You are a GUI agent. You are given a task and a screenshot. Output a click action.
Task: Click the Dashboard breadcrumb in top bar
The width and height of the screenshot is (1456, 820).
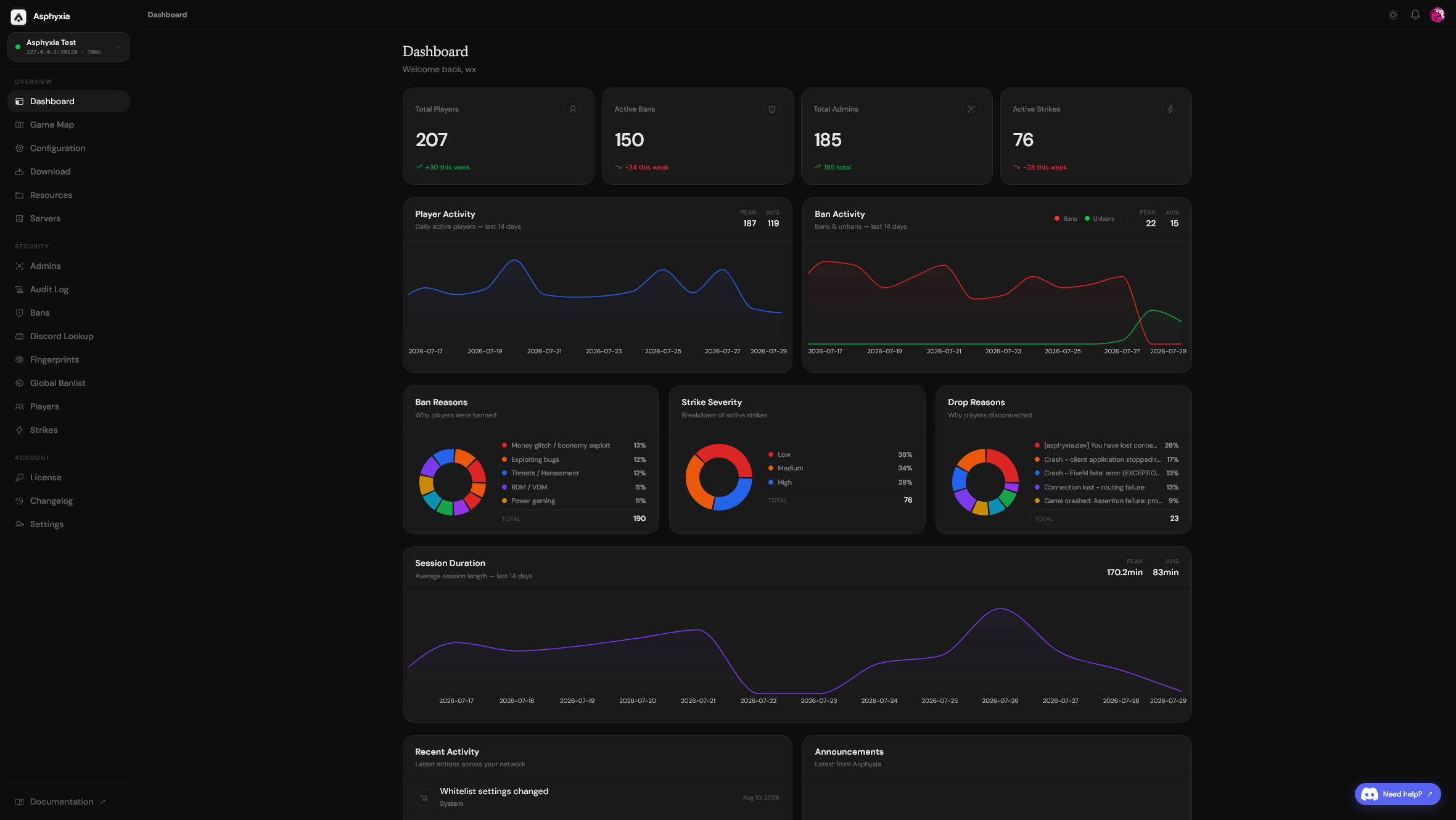(x=167, y=15)
